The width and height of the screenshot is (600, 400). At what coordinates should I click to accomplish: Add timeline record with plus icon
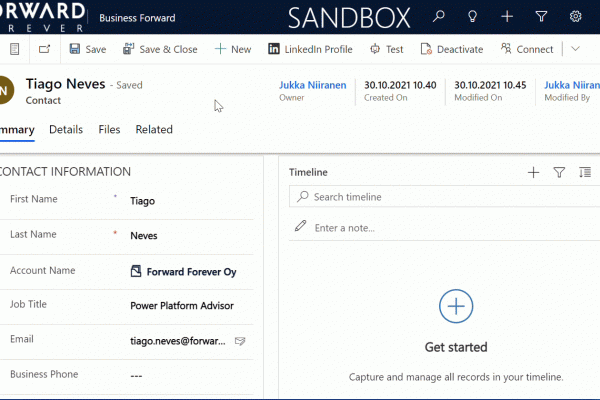[533, 173]
